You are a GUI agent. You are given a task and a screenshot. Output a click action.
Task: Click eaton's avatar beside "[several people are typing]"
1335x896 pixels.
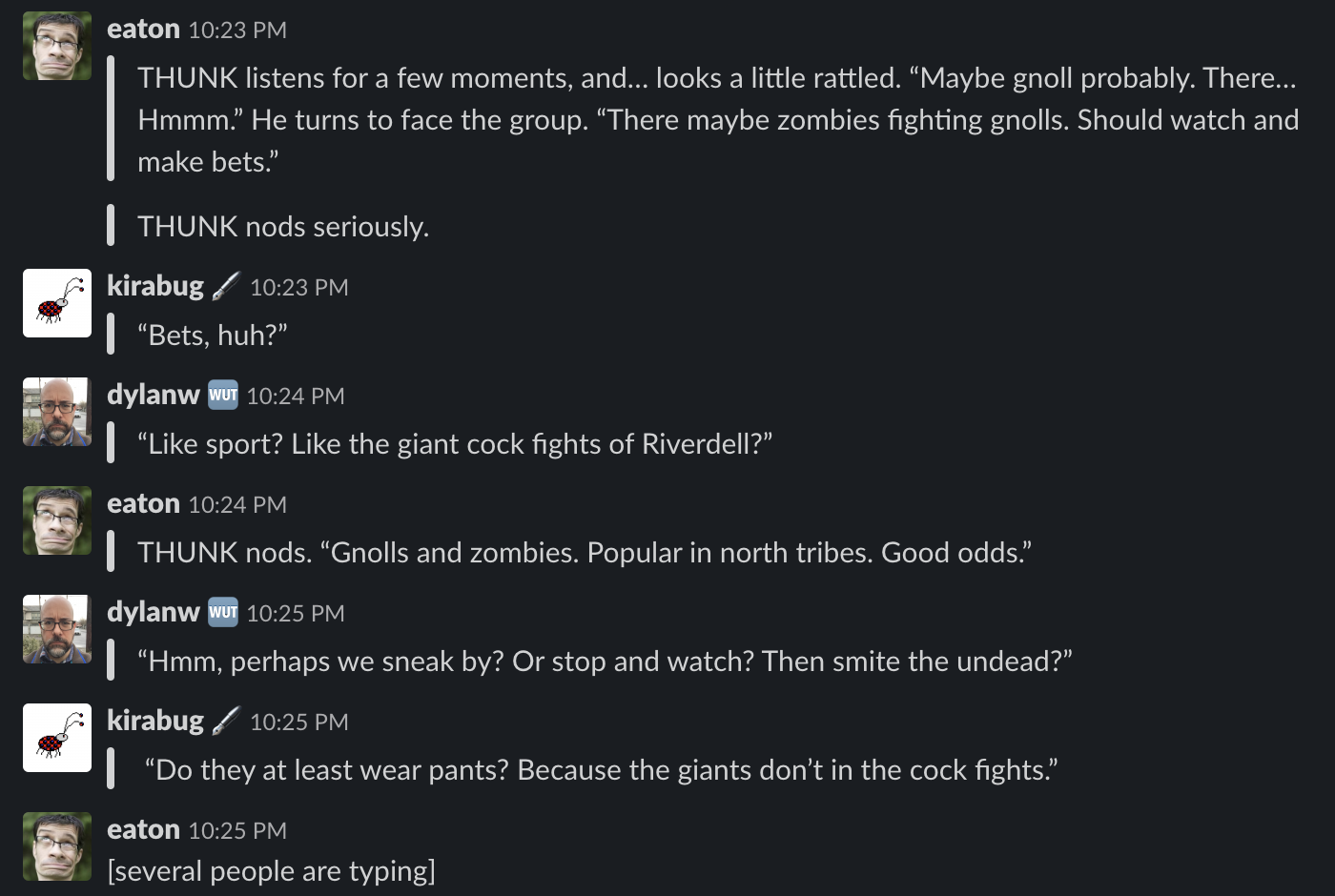point(57,846)
